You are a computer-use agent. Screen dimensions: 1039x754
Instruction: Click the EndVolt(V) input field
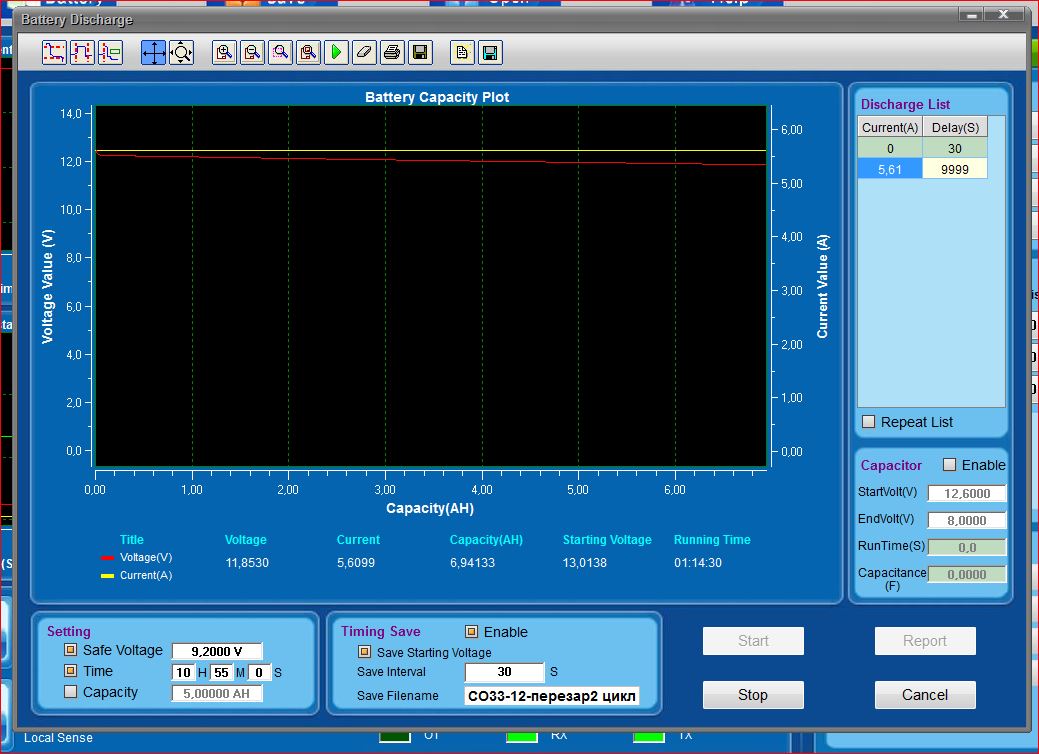(966, 520)
